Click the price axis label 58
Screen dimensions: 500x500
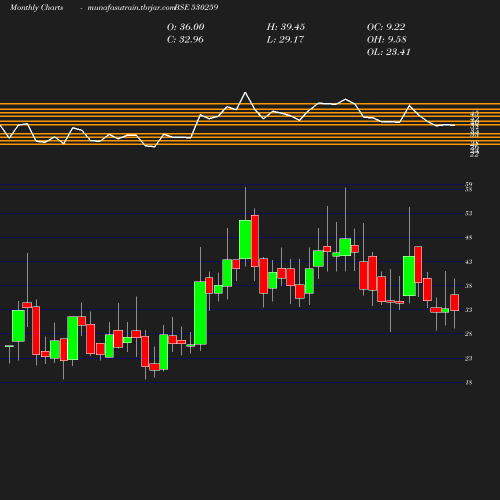coord(469,189)
